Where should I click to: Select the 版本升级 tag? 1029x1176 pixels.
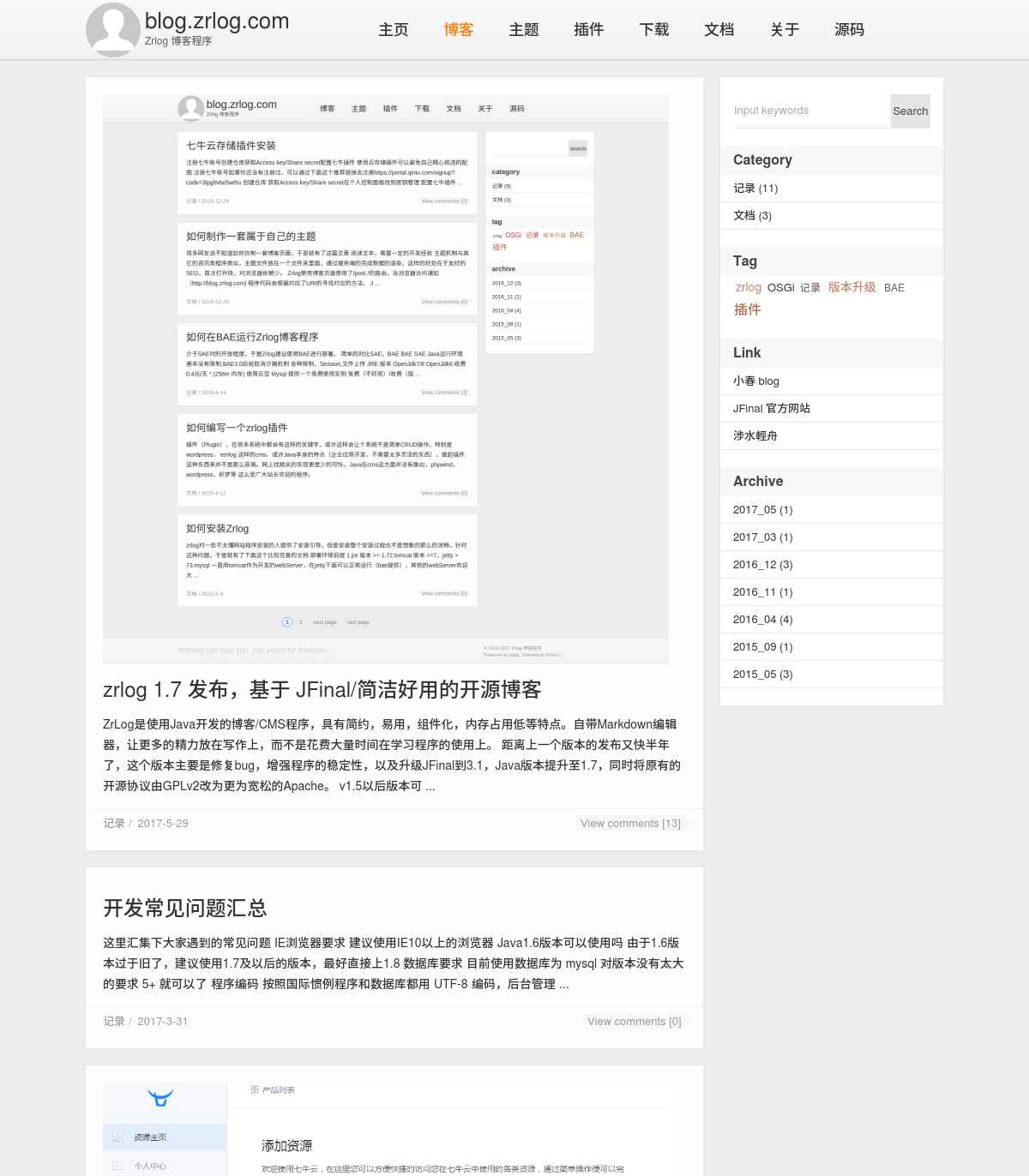852,287
